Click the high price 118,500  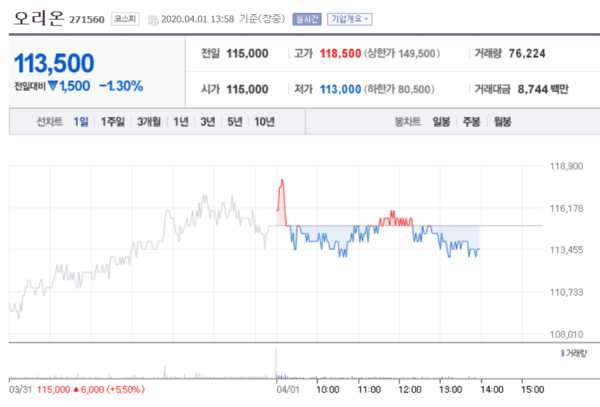(340, 53)
